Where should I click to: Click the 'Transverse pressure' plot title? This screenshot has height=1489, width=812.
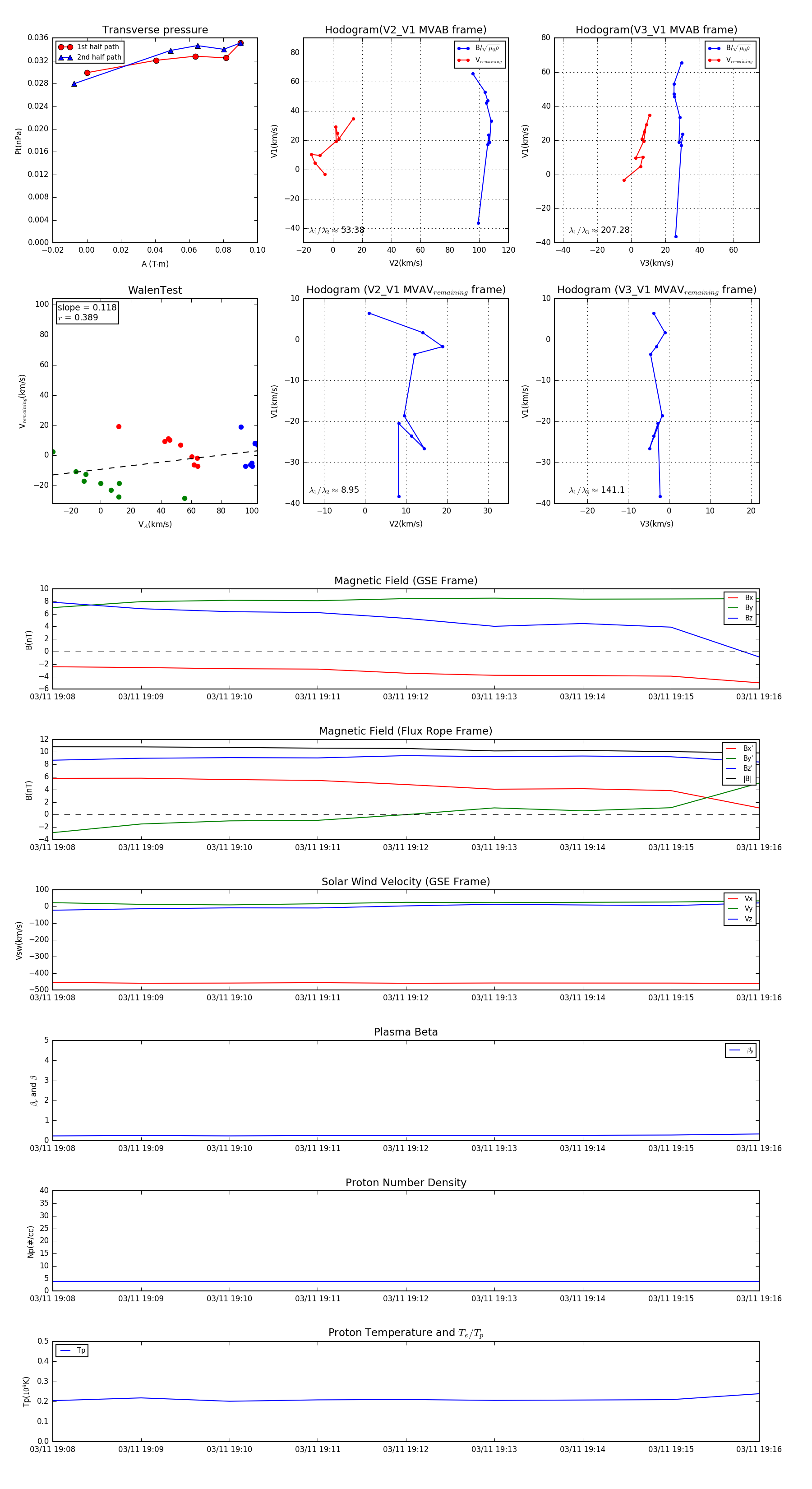[155, 30]
